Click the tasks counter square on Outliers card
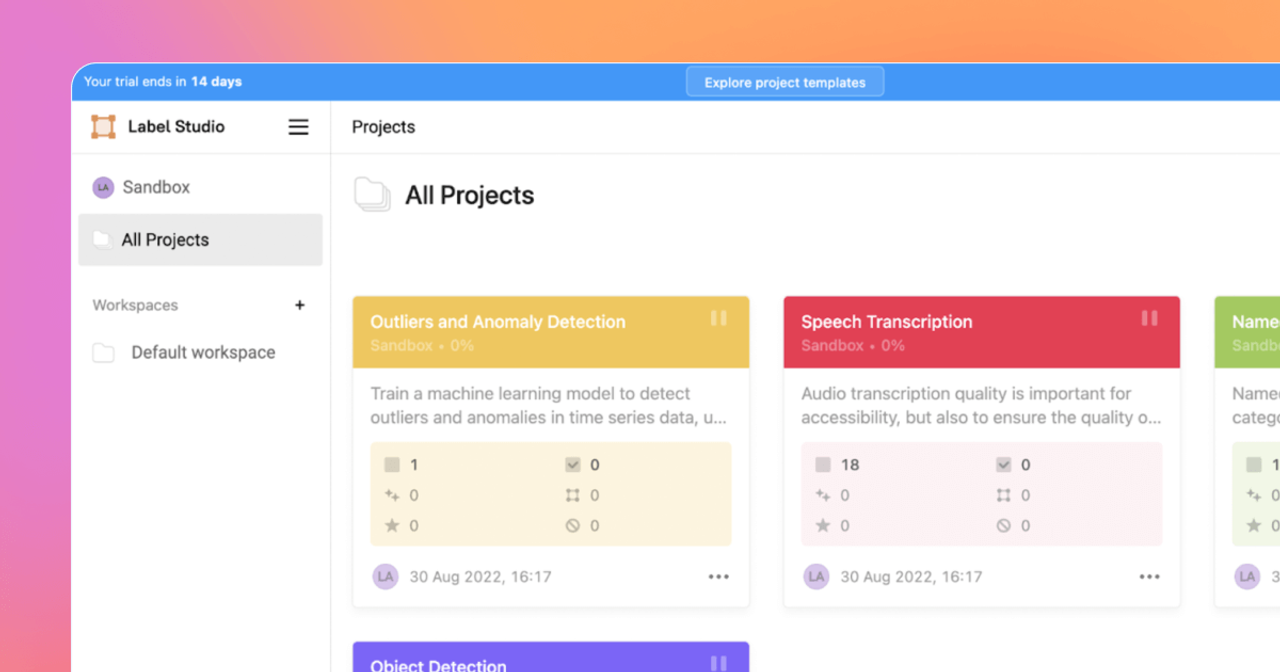 (392, 464)
